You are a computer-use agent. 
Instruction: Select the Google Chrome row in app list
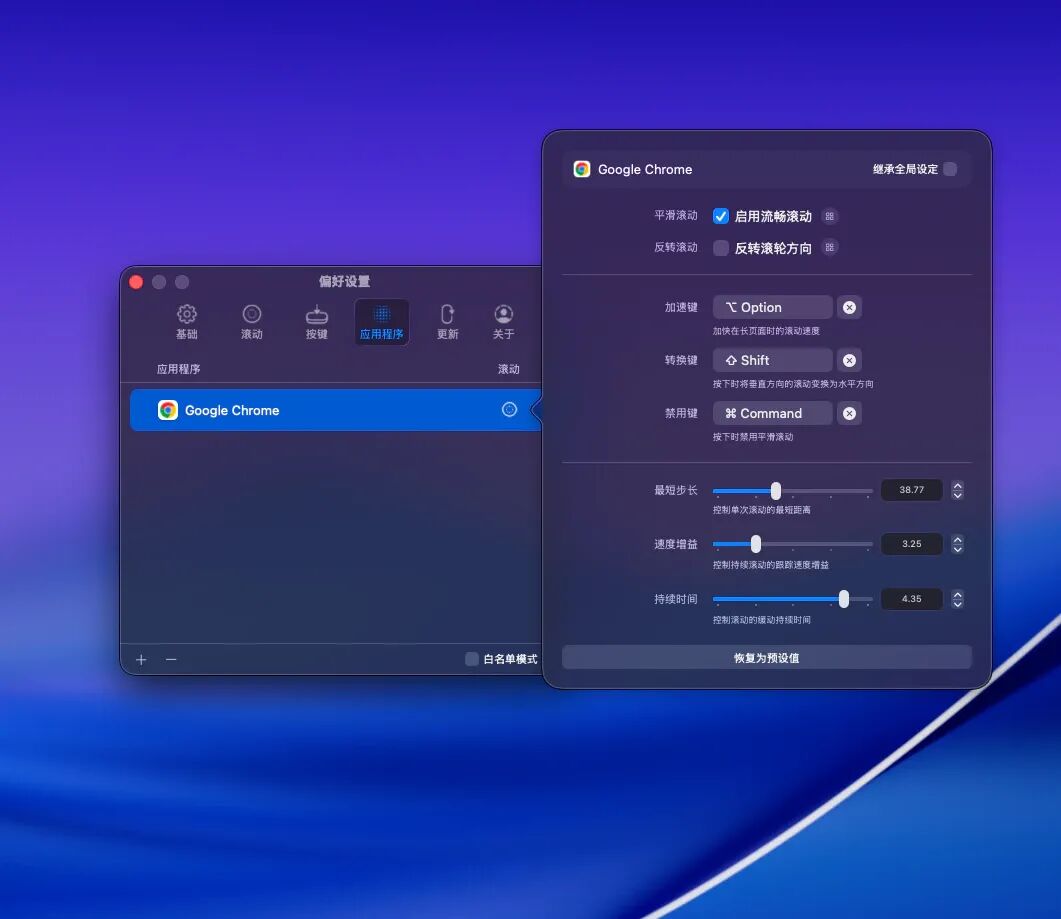[x=336, y=410]
